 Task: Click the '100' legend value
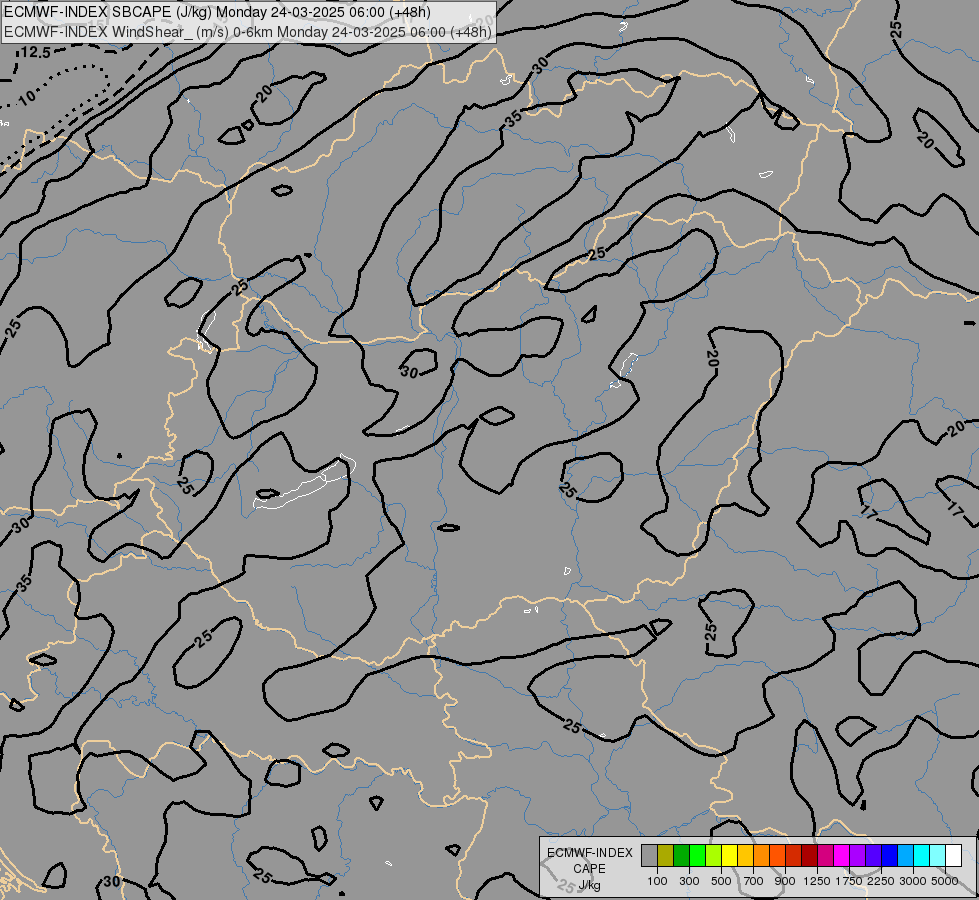pos(657,881)
